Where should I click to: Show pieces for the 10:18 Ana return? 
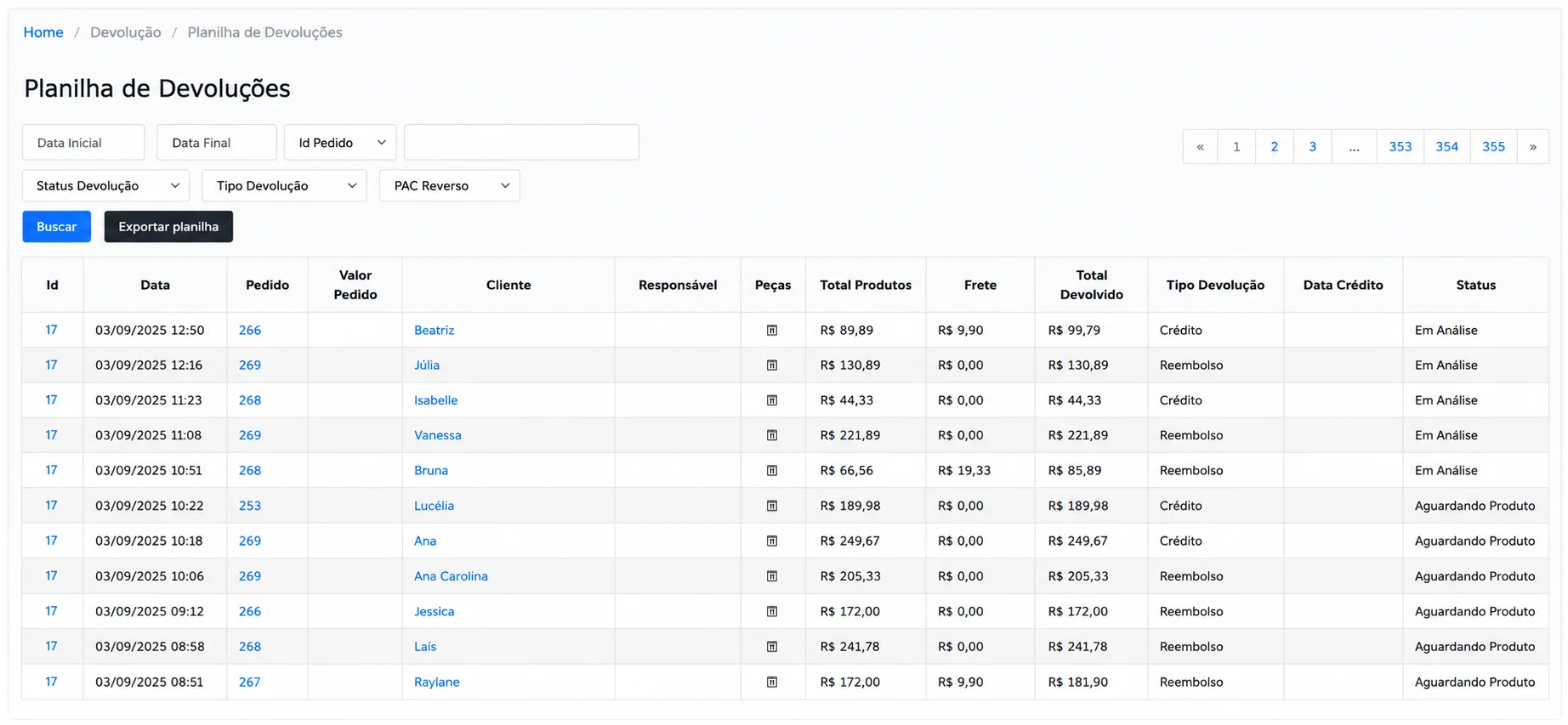[772, 541]
